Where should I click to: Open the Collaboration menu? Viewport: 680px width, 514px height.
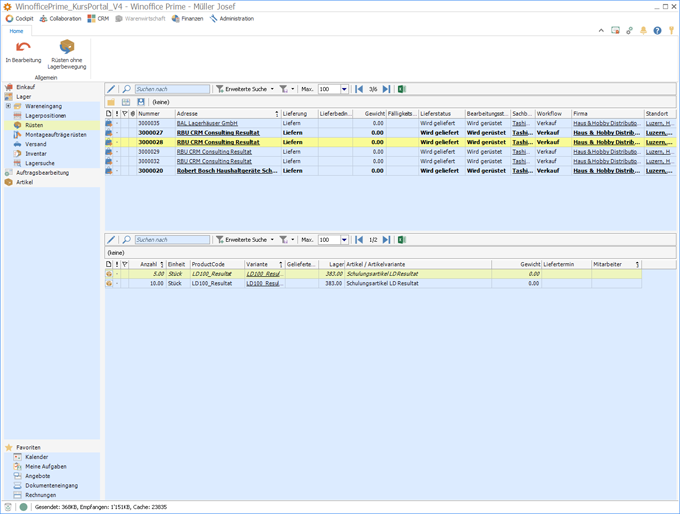[60, 19]
